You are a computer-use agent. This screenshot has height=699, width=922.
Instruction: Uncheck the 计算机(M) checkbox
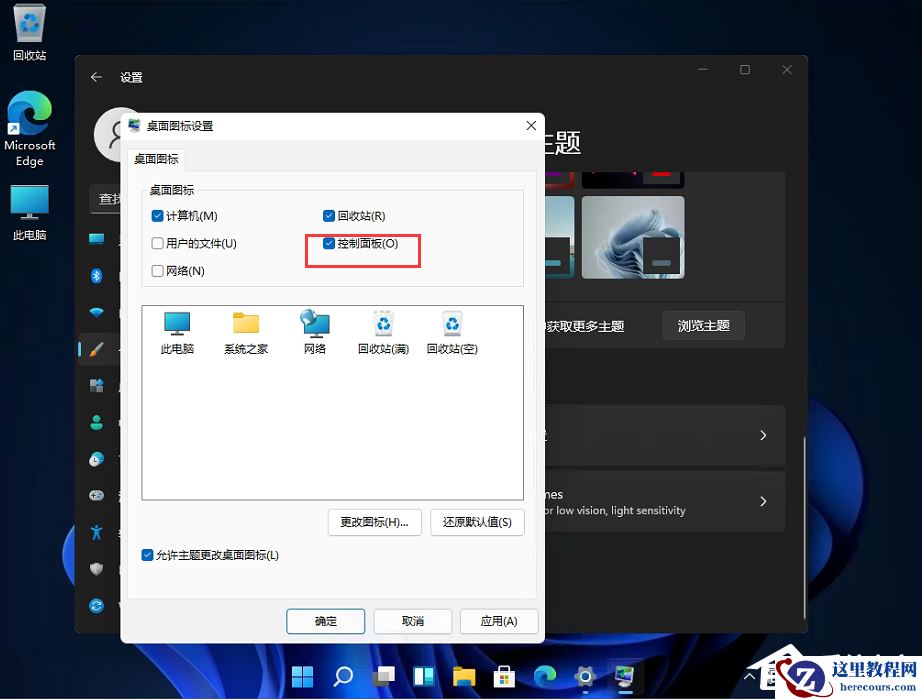157,215
